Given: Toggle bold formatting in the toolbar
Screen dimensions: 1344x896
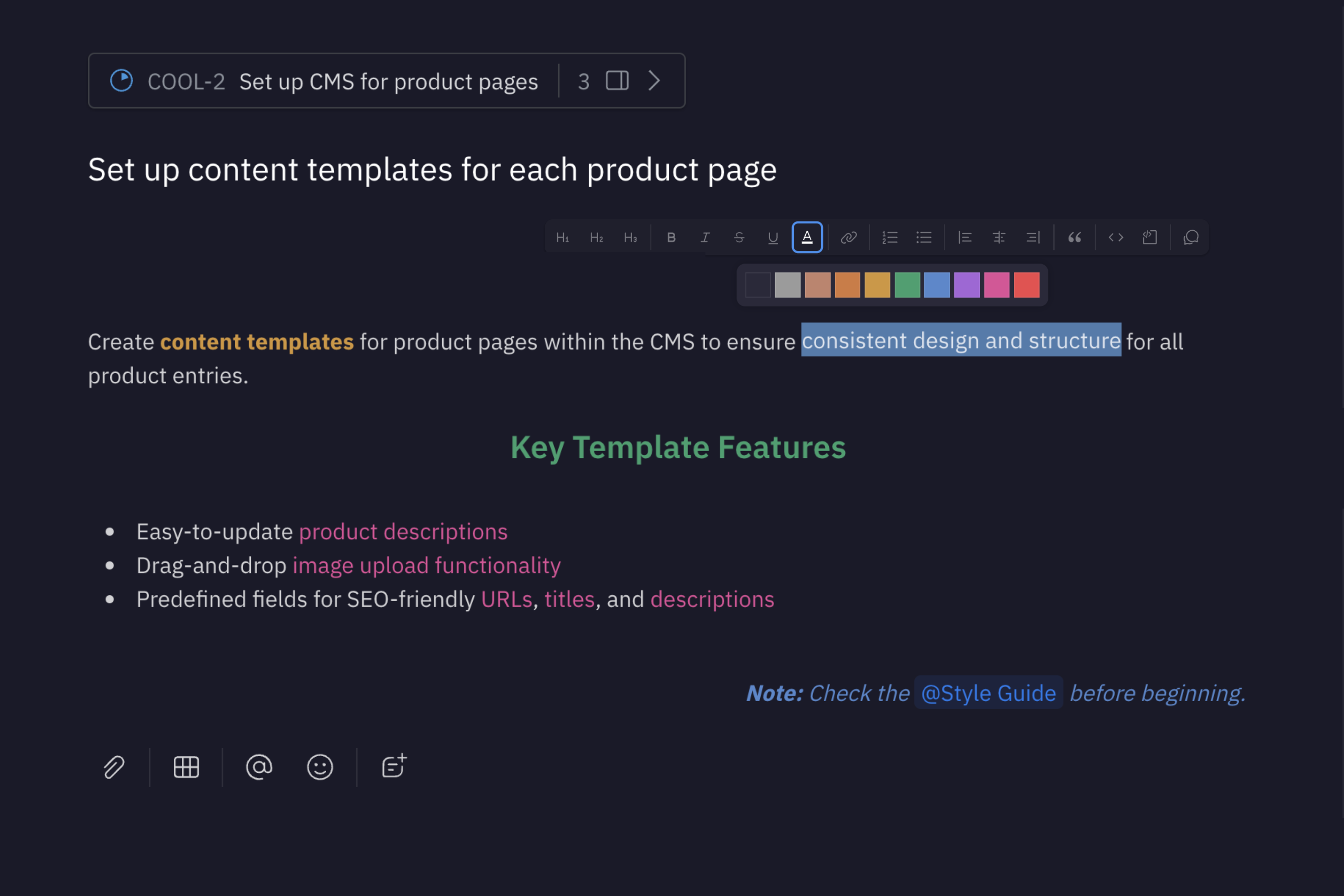Looking at the screenshot, I should (672, 237).
